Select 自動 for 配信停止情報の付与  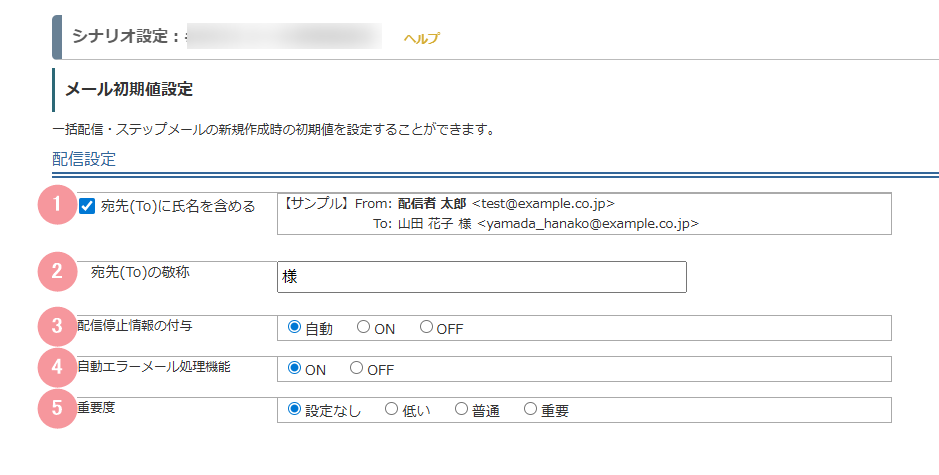pyautogui.click(x=294, y=327)
